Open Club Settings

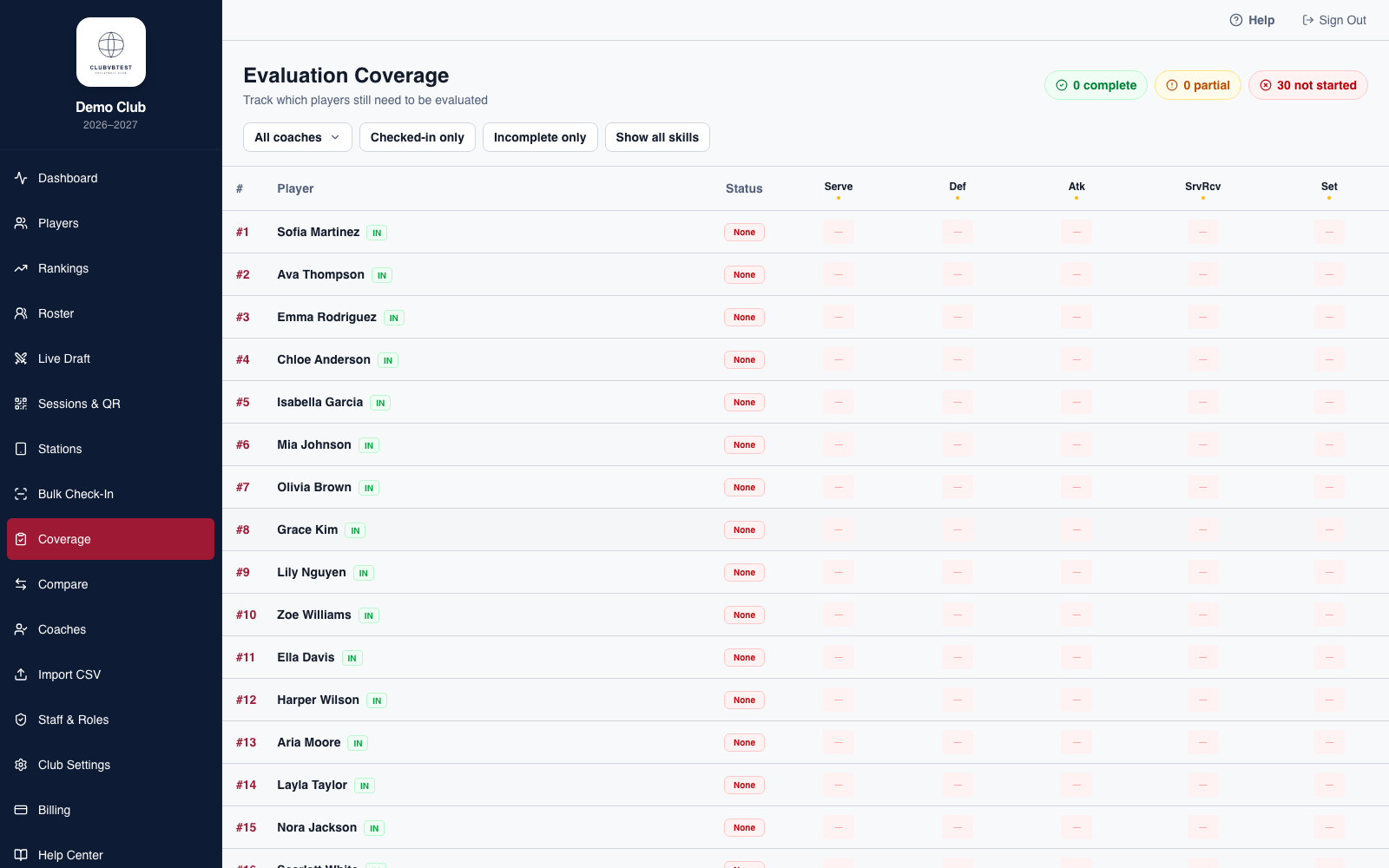(110, 765)
